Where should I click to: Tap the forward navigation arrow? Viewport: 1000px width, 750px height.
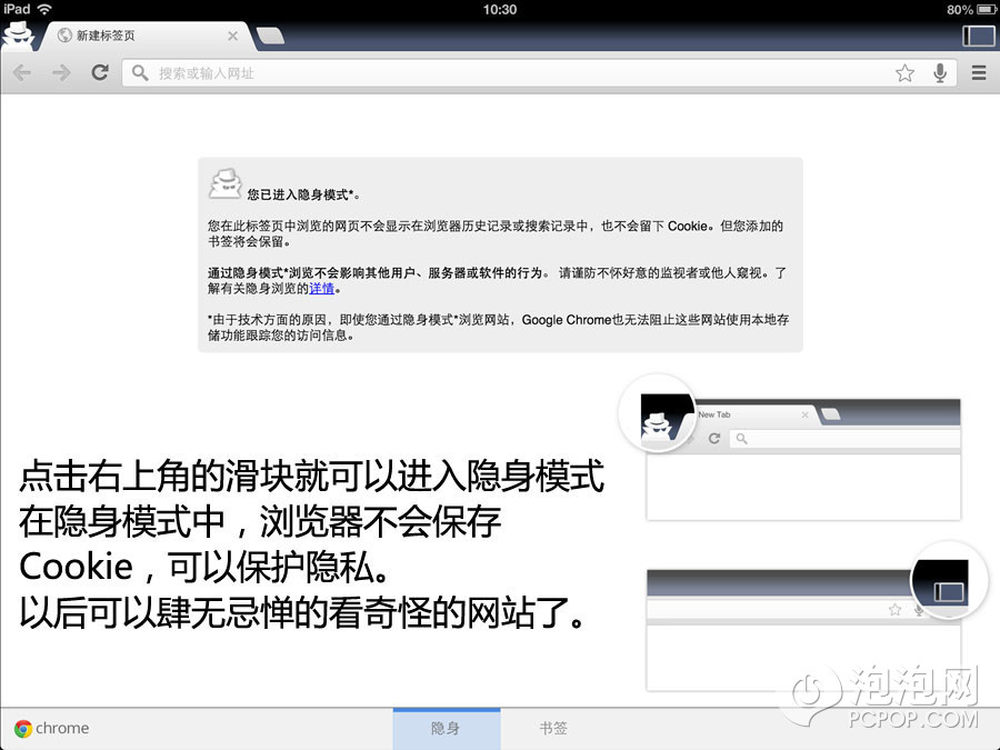[x=61, y=73]
